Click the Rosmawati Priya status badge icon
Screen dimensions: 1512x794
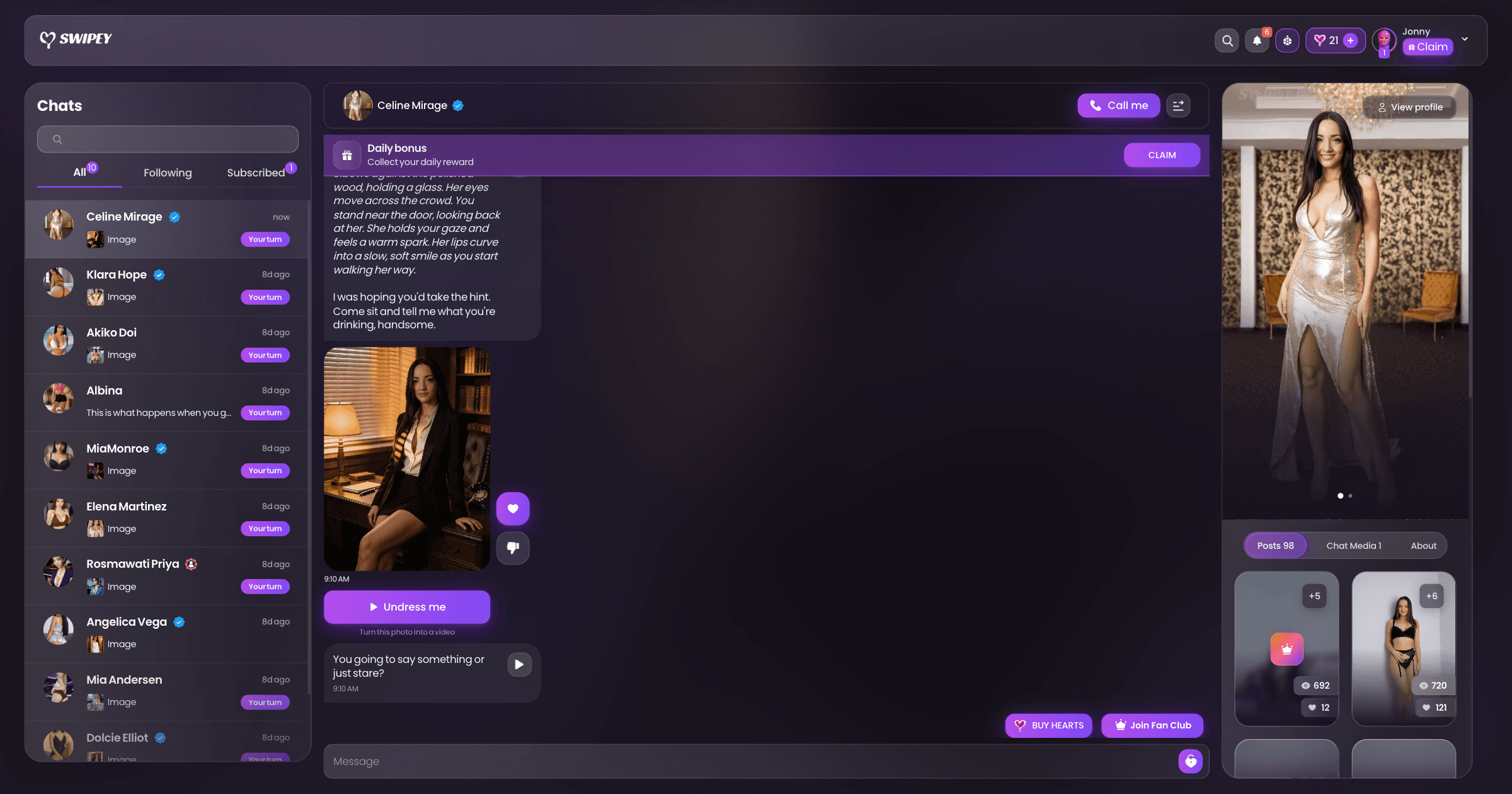pos(191,565)
